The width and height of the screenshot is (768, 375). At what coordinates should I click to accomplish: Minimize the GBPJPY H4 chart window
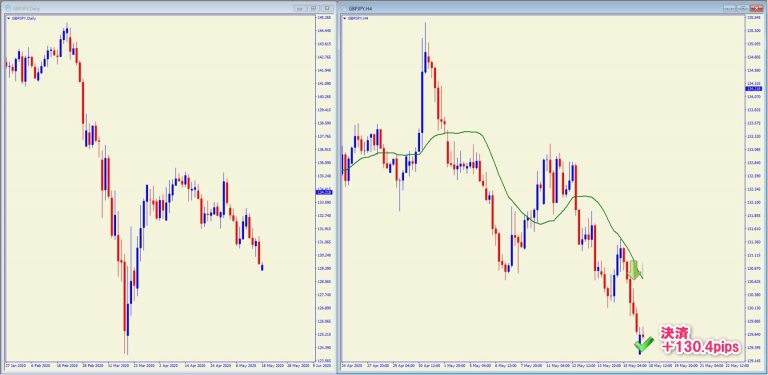(x=730, y=8)
